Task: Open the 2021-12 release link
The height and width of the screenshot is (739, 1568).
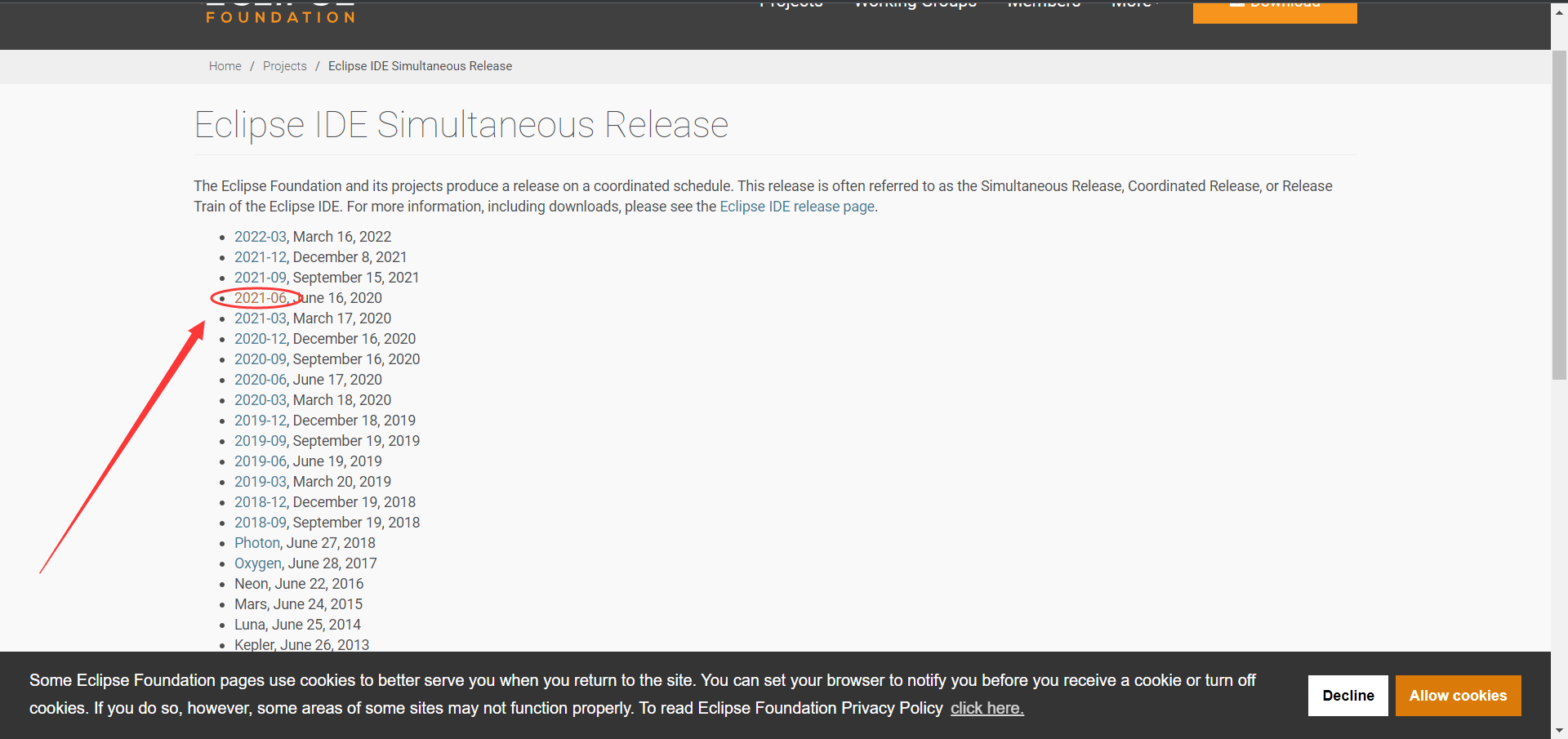Action: point(261,257)
